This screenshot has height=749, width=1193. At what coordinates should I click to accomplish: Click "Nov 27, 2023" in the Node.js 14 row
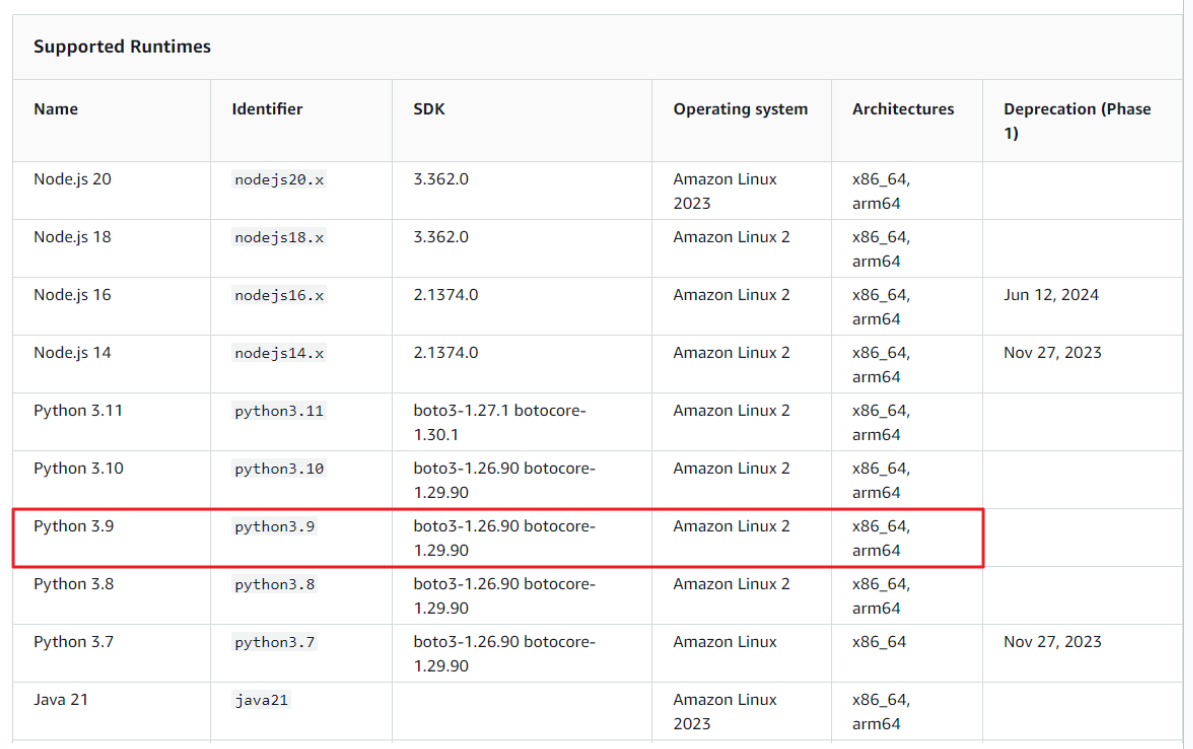coord(1053,352)
